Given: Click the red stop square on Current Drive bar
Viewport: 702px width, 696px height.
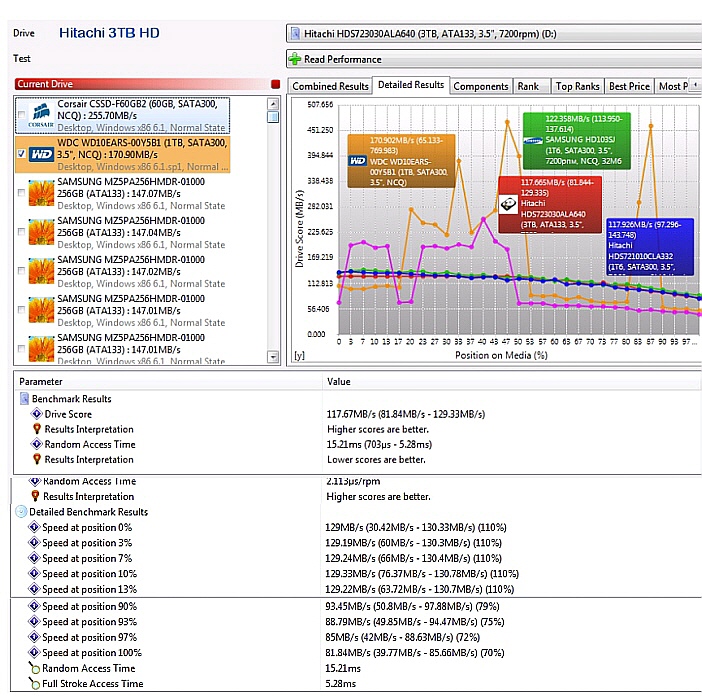Looking at the screenshot, I should pyautogui.click(x=275, y=84).
